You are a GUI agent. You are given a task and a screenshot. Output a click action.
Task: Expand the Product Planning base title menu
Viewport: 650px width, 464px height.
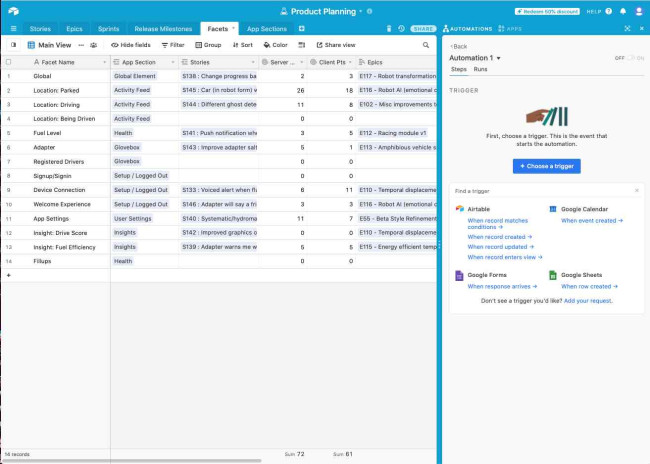pos(362,11)
